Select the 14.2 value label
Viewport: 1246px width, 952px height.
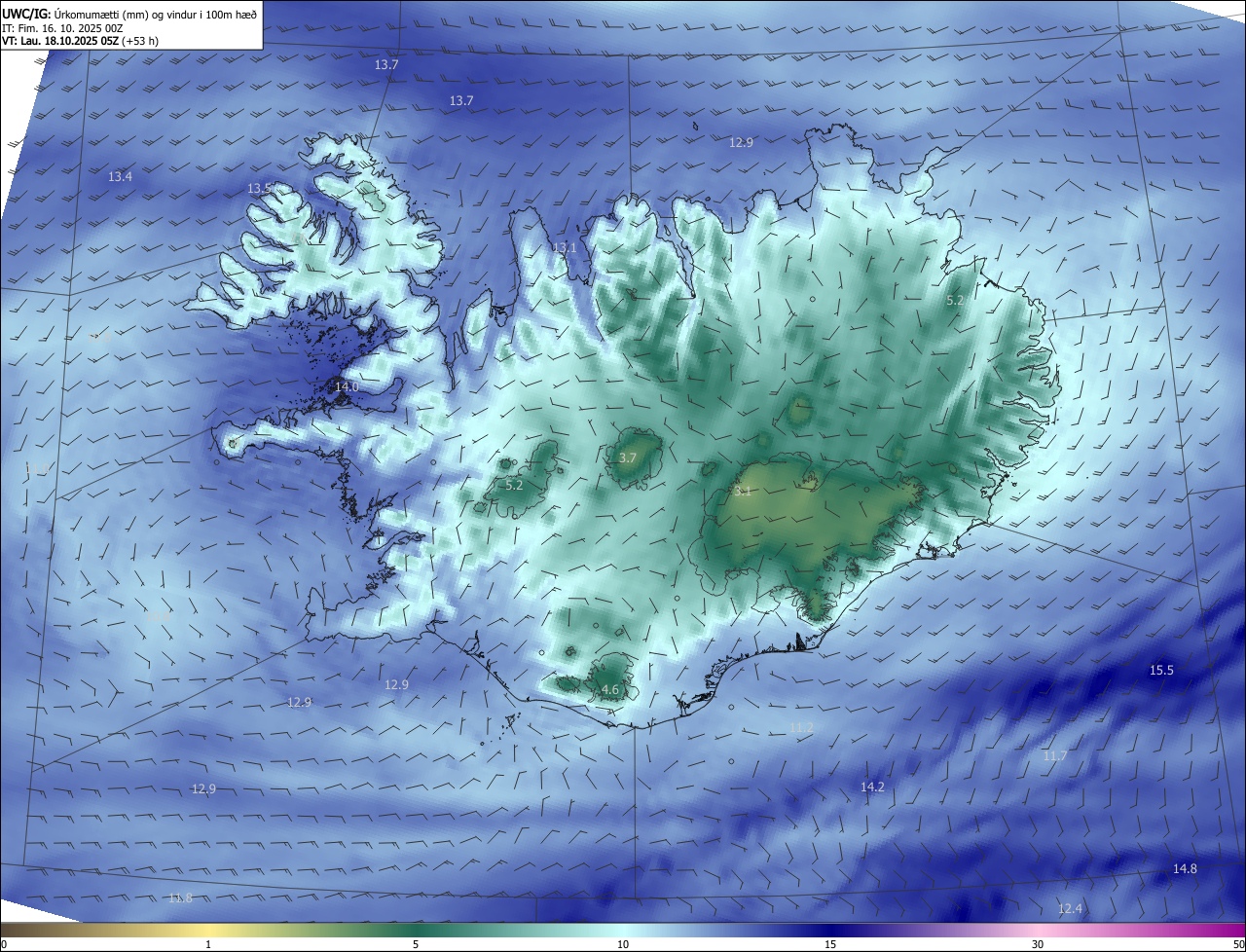872,787
